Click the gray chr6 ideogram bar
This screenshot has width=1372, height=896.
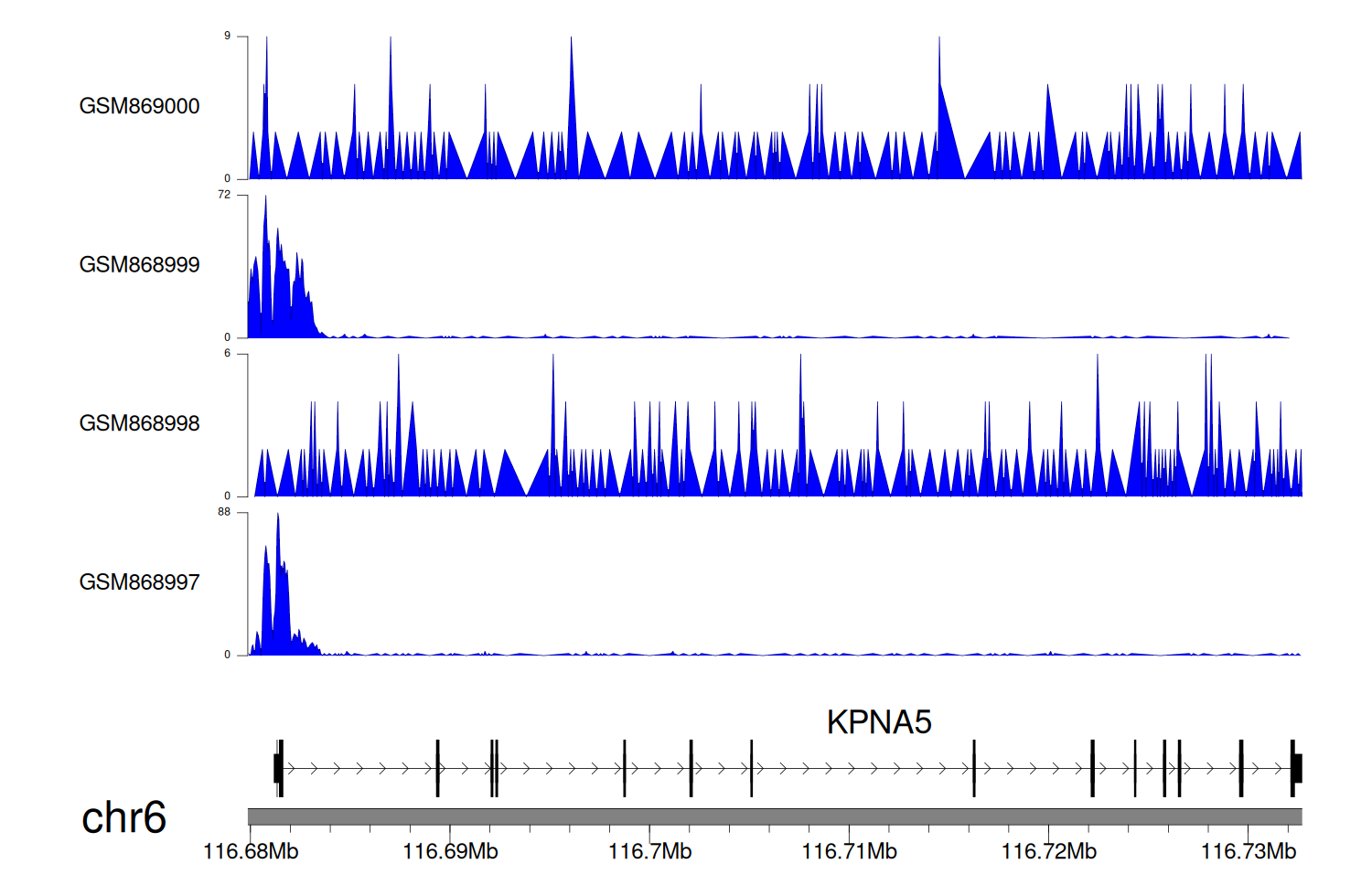pyautogui.click(x=774, y=816)
